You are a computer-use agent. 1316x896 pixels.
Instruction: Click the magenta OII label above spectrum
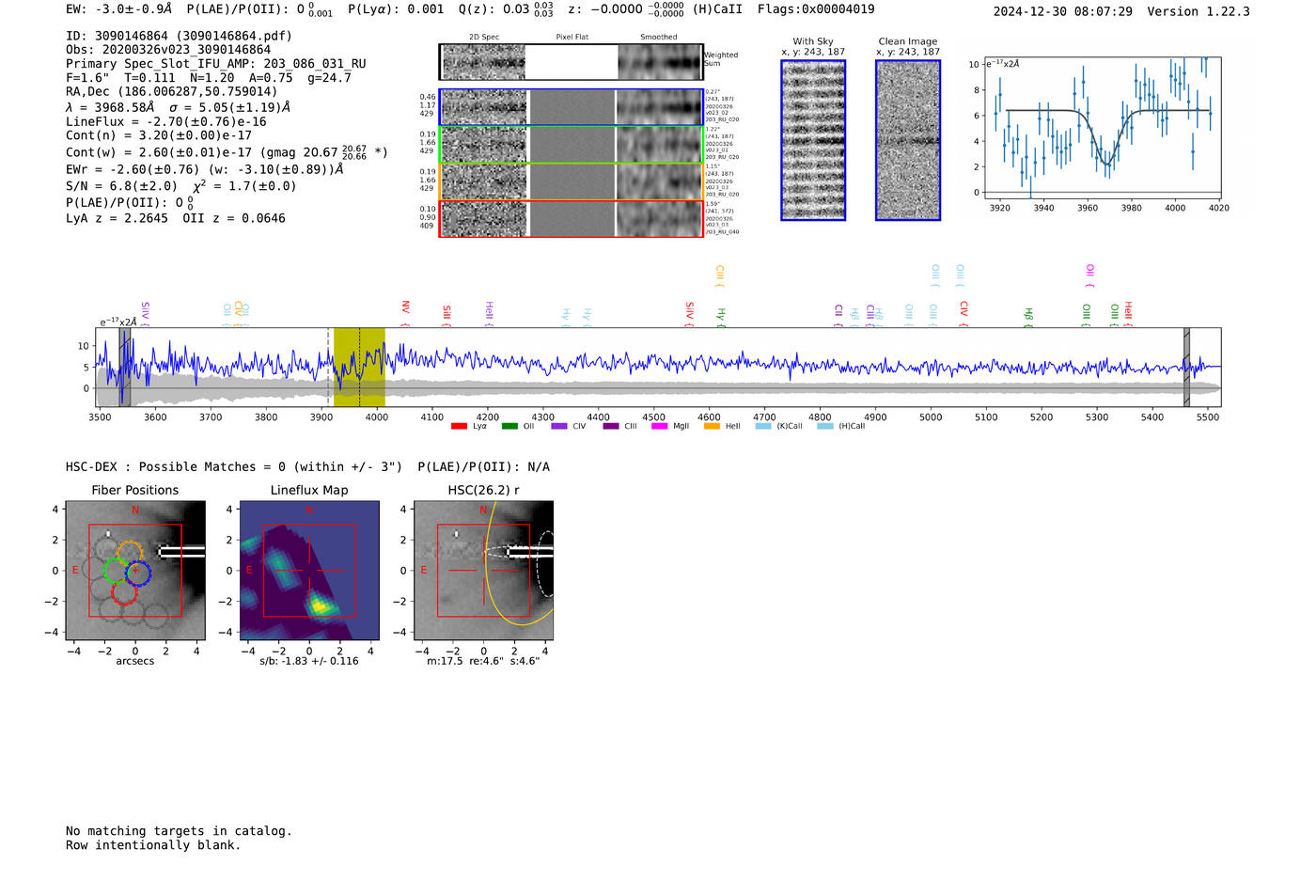1089,271
